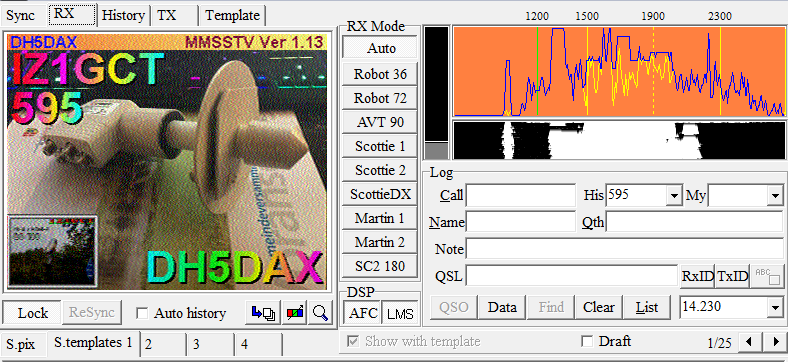Select the Scottie 1 RX mode
This screenshot has height=362, width=788.
[380, 146]
